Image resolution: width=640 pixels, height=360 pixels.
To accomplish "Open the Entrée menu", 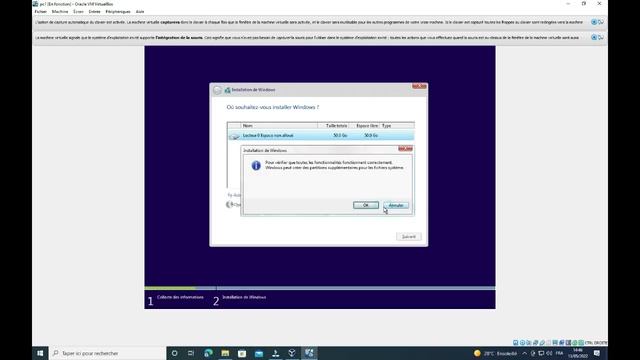I will point(94,11).
